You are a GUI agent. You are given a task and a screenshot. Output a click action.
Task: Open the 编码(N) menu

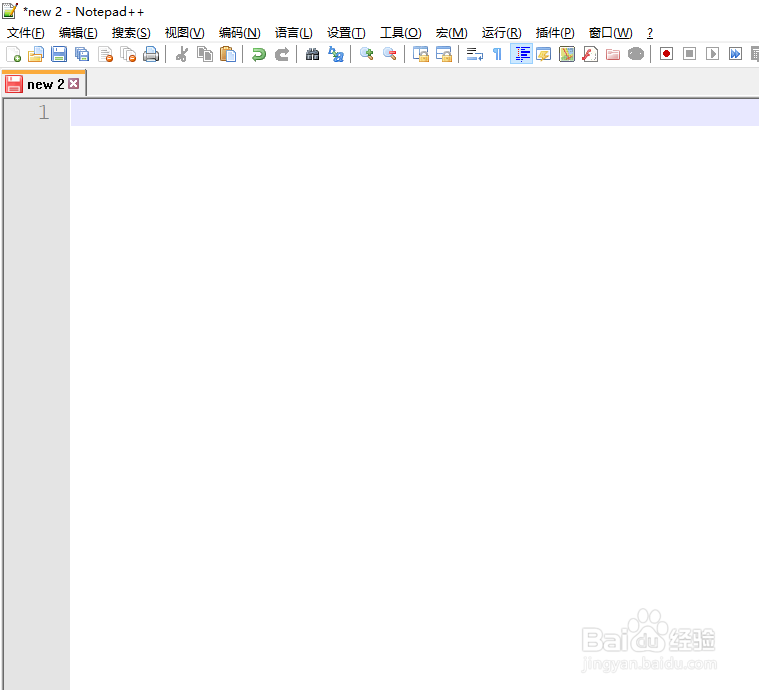coord(240,32)
